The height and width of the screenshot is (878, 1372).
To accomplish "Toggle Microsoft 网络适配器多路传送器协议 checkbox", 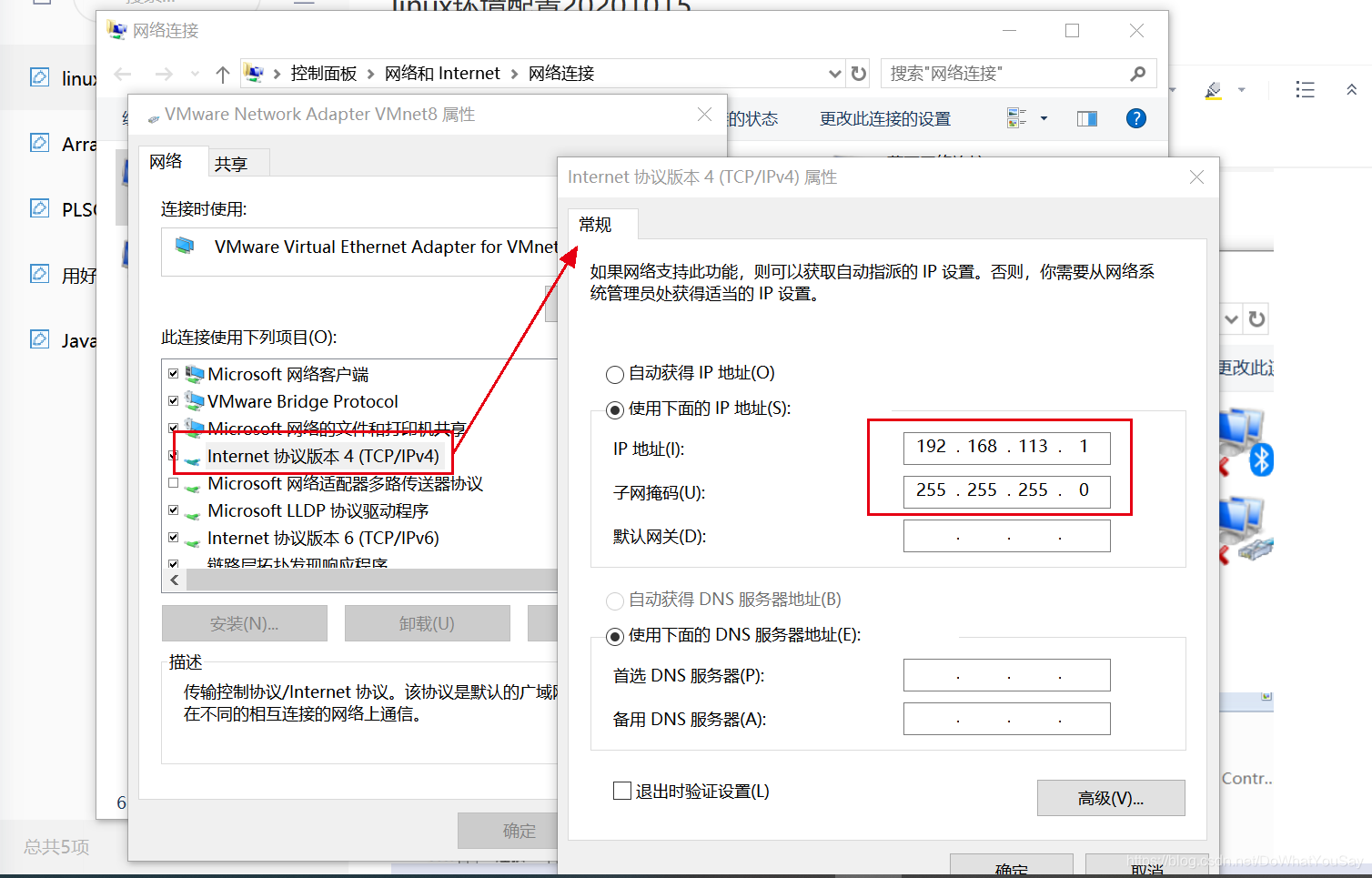I will (173, 483).
